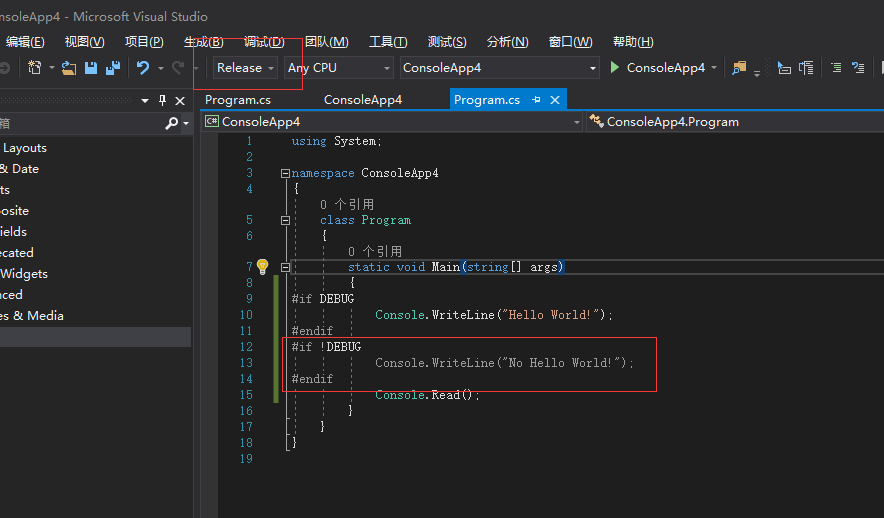884x518 pixels.
Task: Click the 'using System;' code line
Action: [337, 141]
